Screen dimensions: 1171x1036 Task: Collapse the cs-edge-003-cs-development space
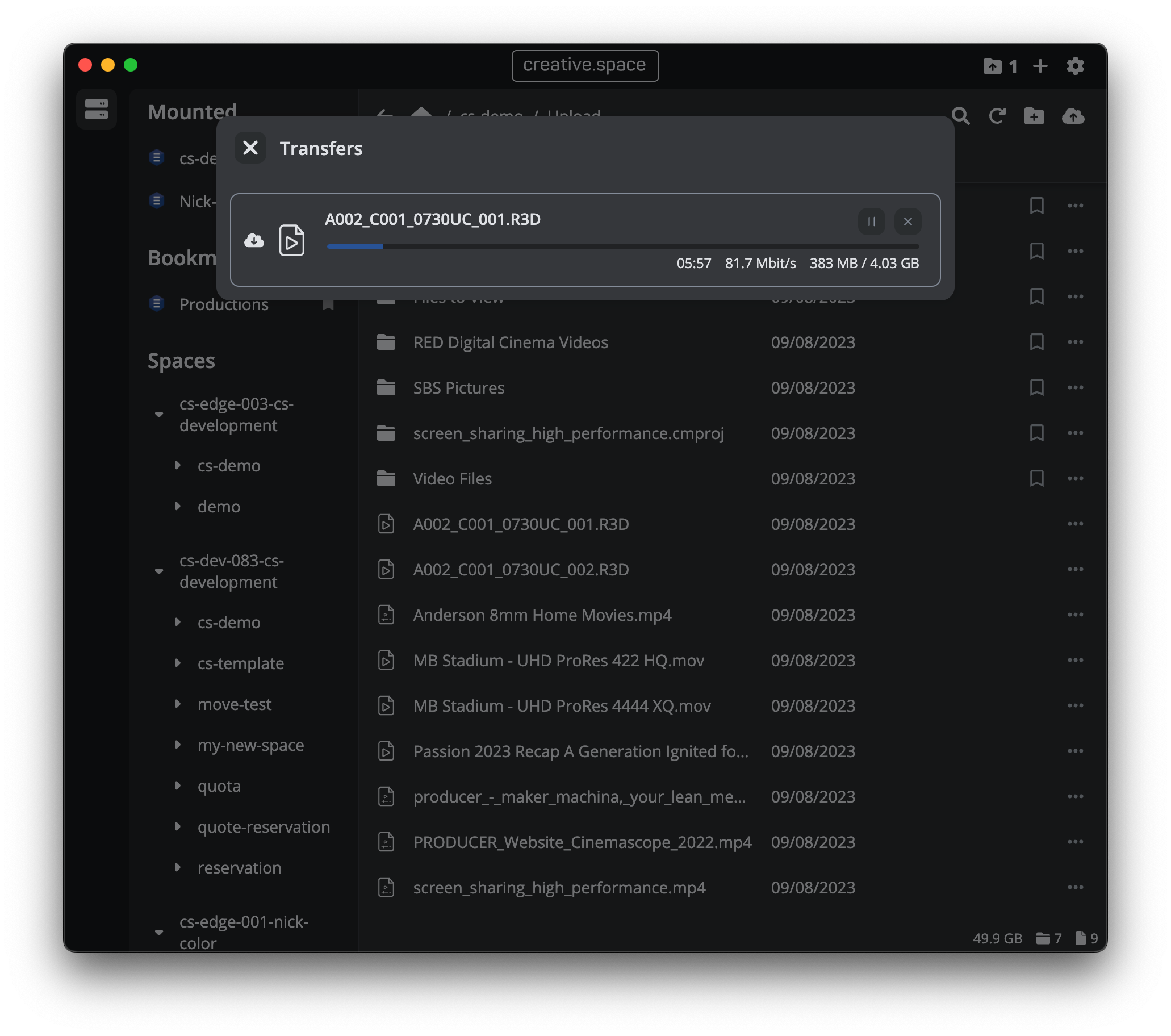[159, 415]
